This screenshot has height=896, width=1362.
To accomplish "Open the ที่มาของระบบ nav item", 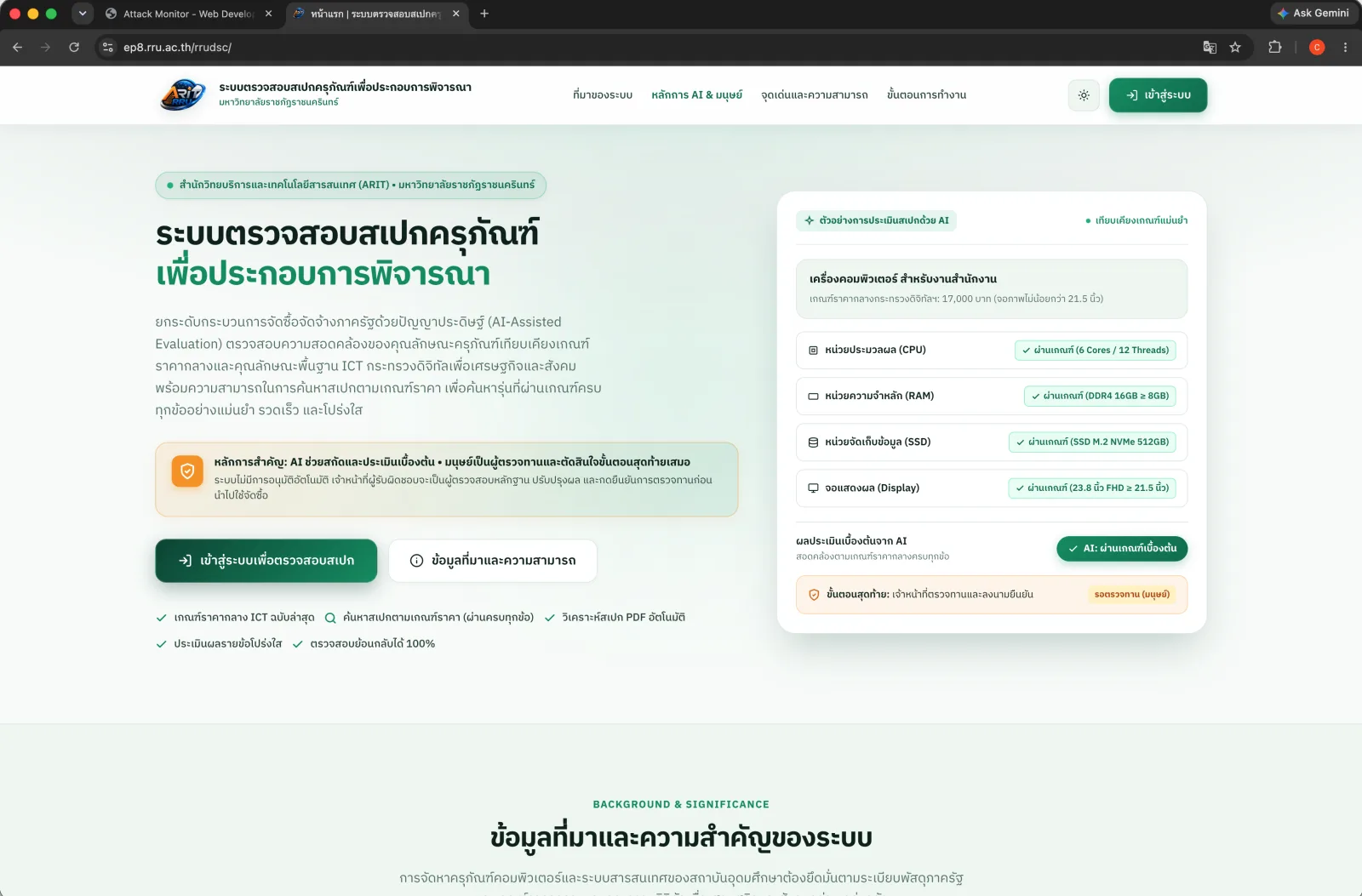I will [x=603, y=95].
